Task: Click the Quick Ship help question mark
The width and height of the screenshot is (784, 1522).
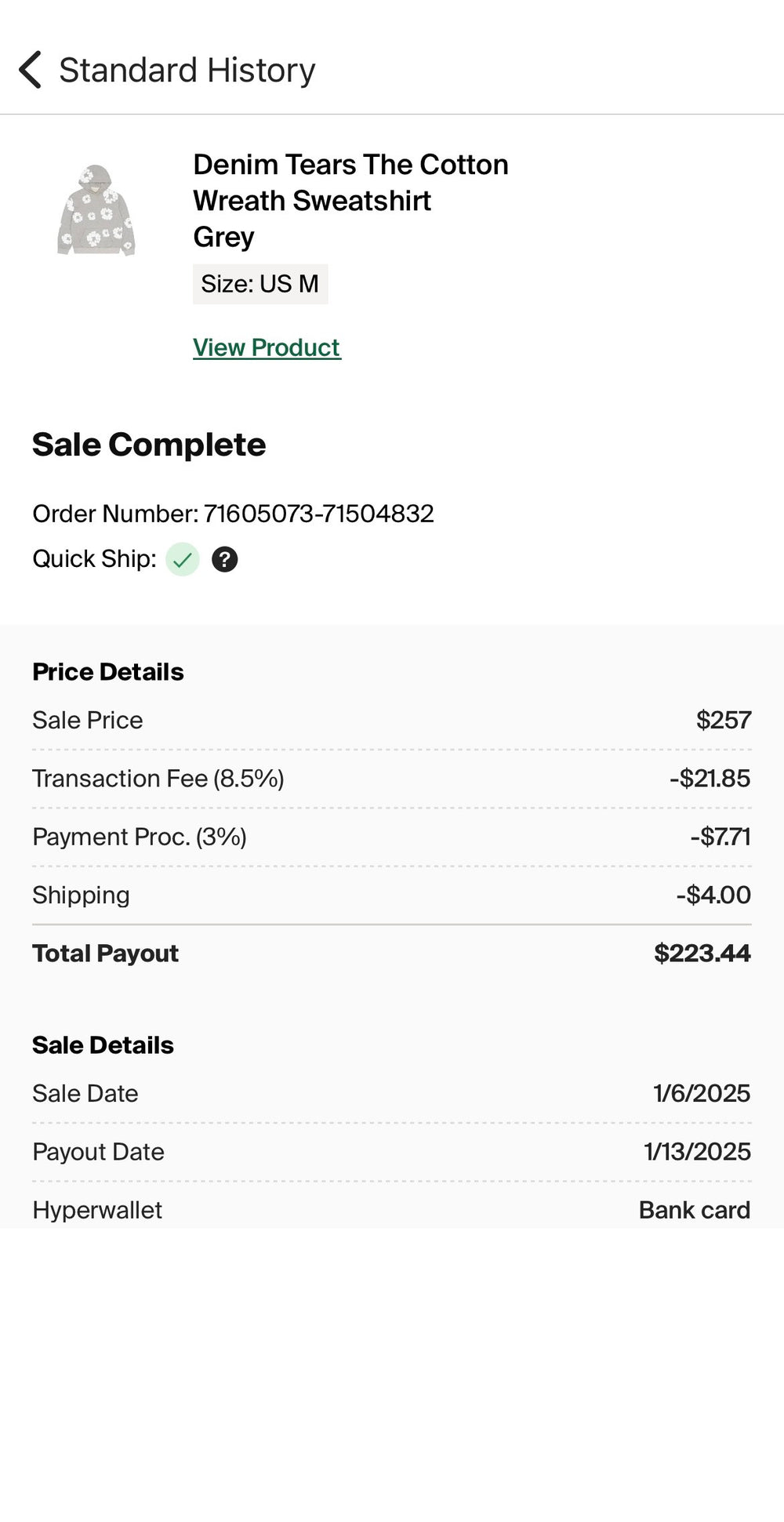Action: pyautogui.click(x=224, y=559)
